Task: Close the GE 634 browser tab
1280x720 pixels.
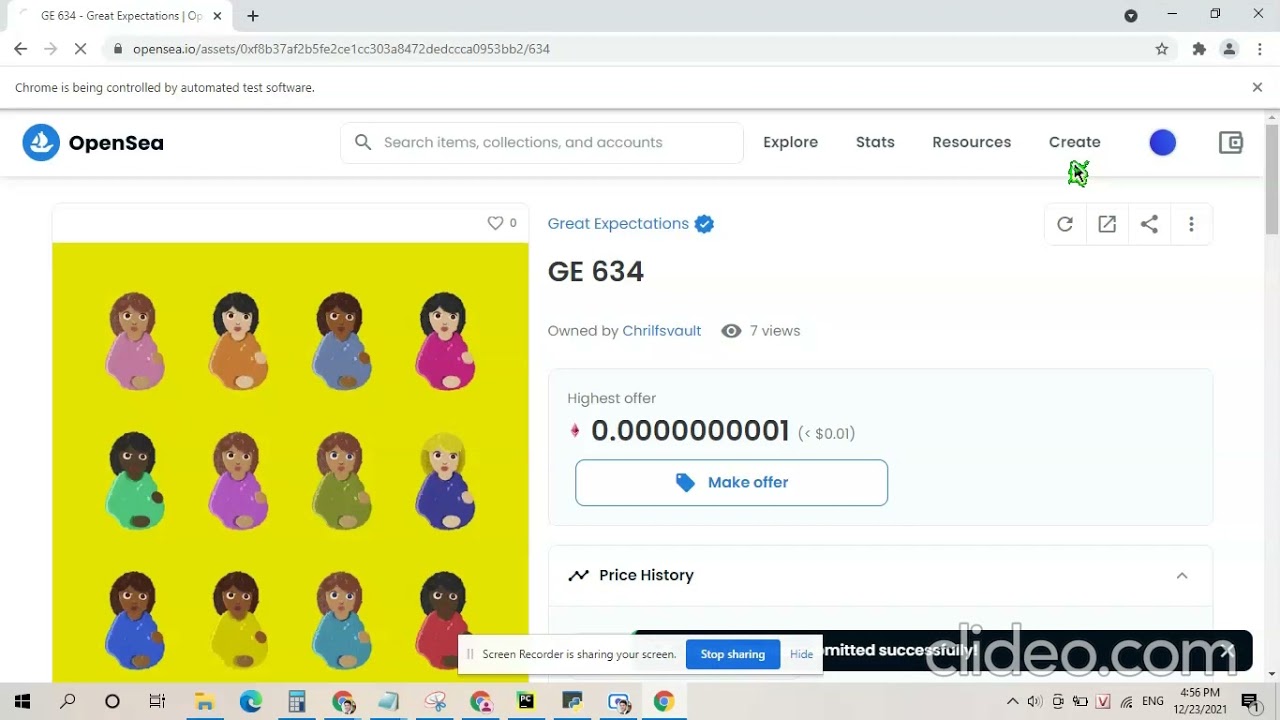Action: coord(217,16)
